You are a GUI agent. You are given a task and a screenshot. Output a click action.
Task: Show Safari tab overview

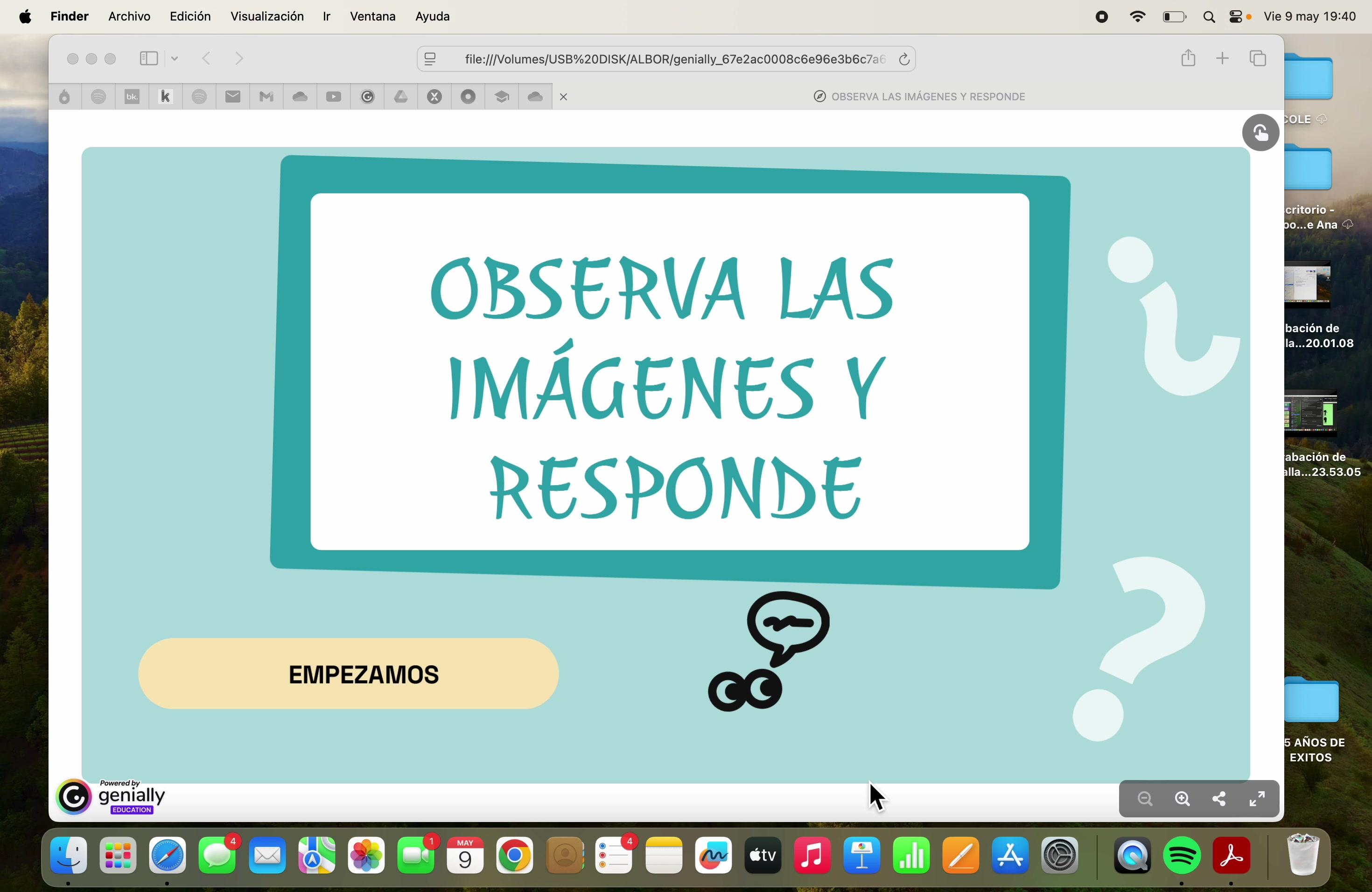point(1258,58)
